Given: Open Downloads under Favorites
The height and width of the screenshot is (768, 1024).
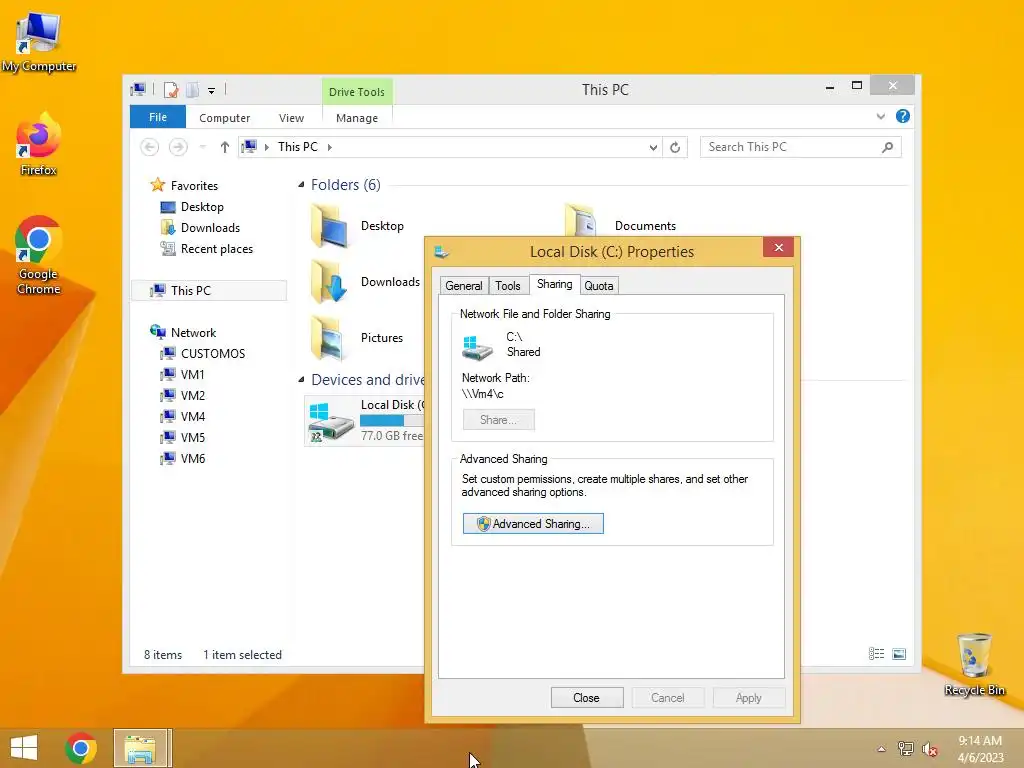Looking at the screenshot, I should 210,228.
